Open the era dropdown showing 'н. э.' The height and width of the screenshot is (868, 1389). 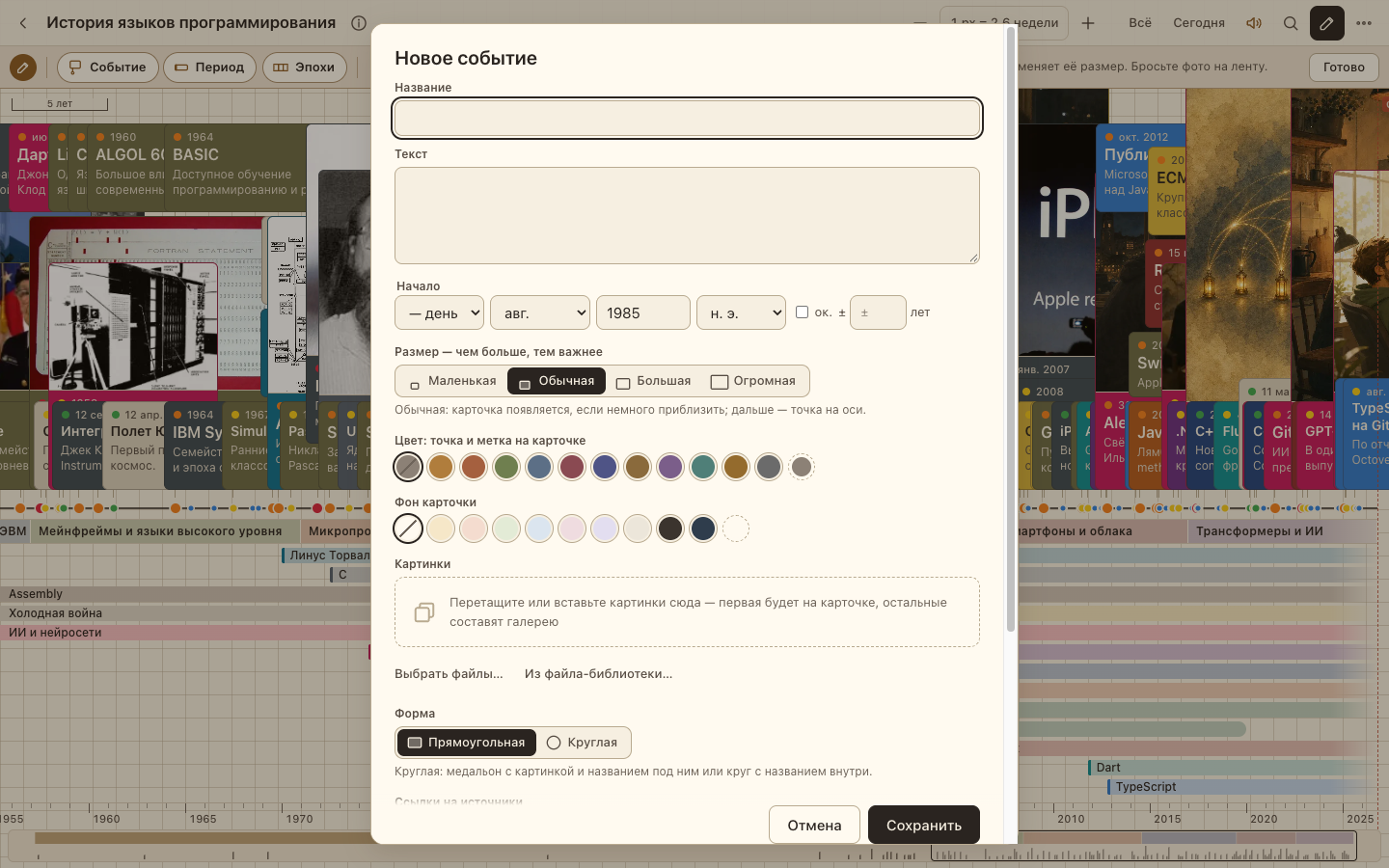(x=742, y=312)
